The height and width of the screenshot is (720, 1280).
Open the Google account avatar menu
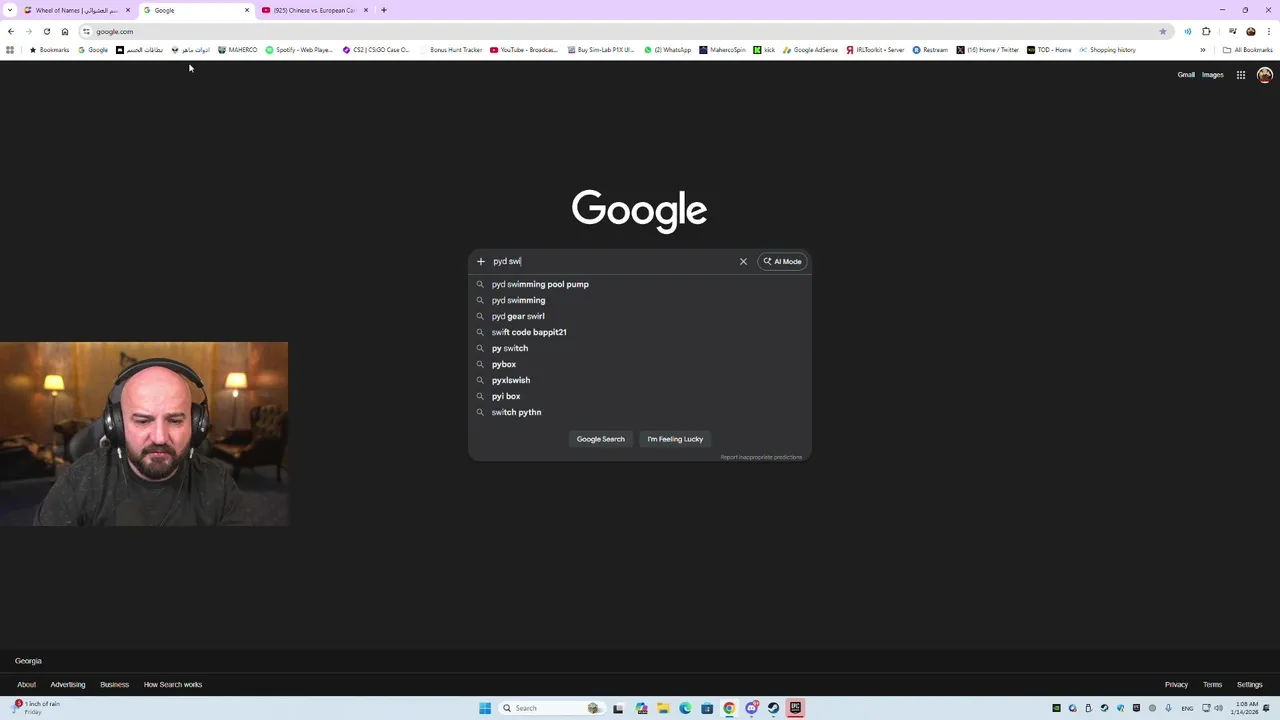(x=1265, y=75)
